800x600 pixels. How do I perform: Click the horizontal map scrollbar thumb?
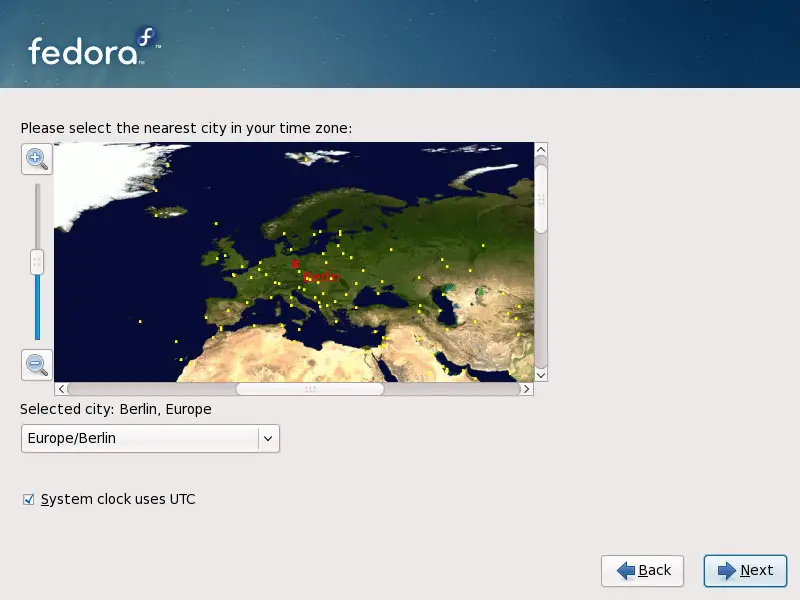coord(310,389)
